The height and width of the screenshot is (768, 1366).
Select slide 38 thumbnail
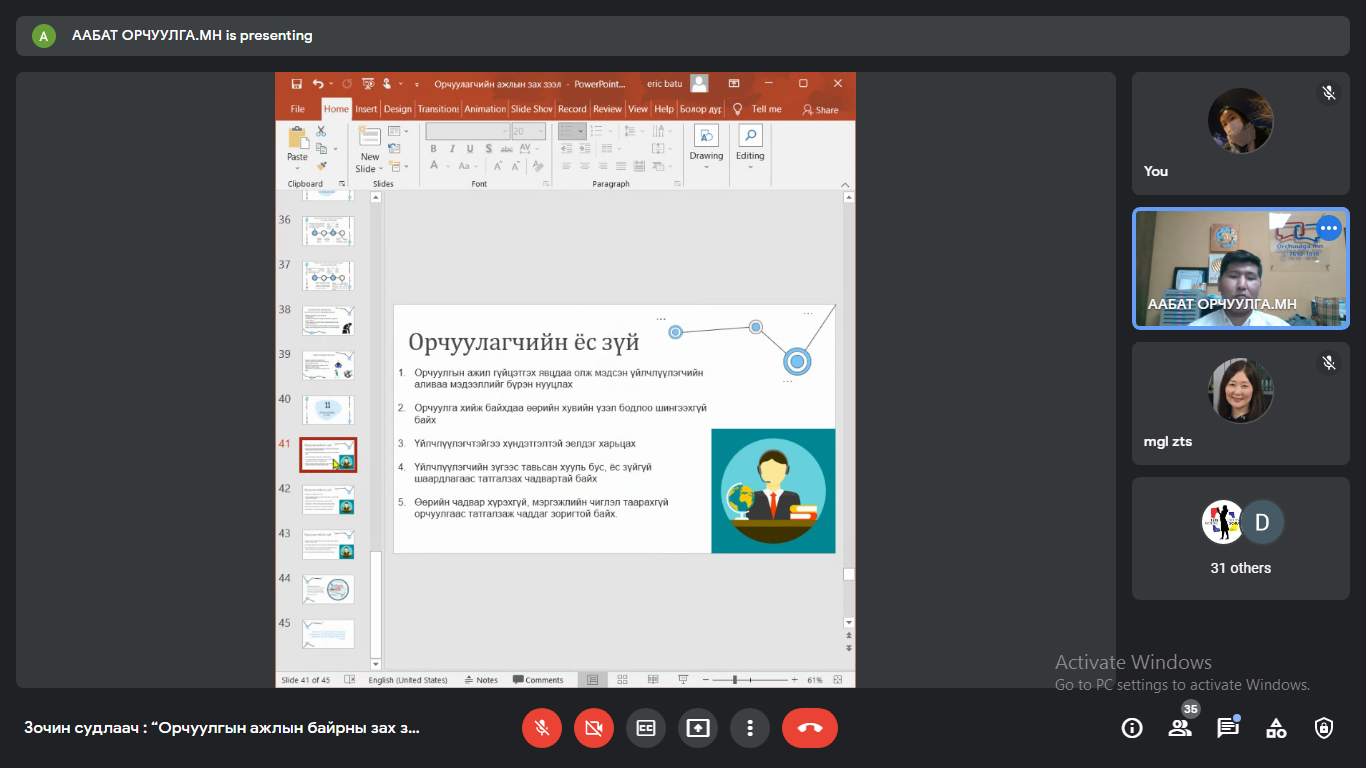[328, 320]
